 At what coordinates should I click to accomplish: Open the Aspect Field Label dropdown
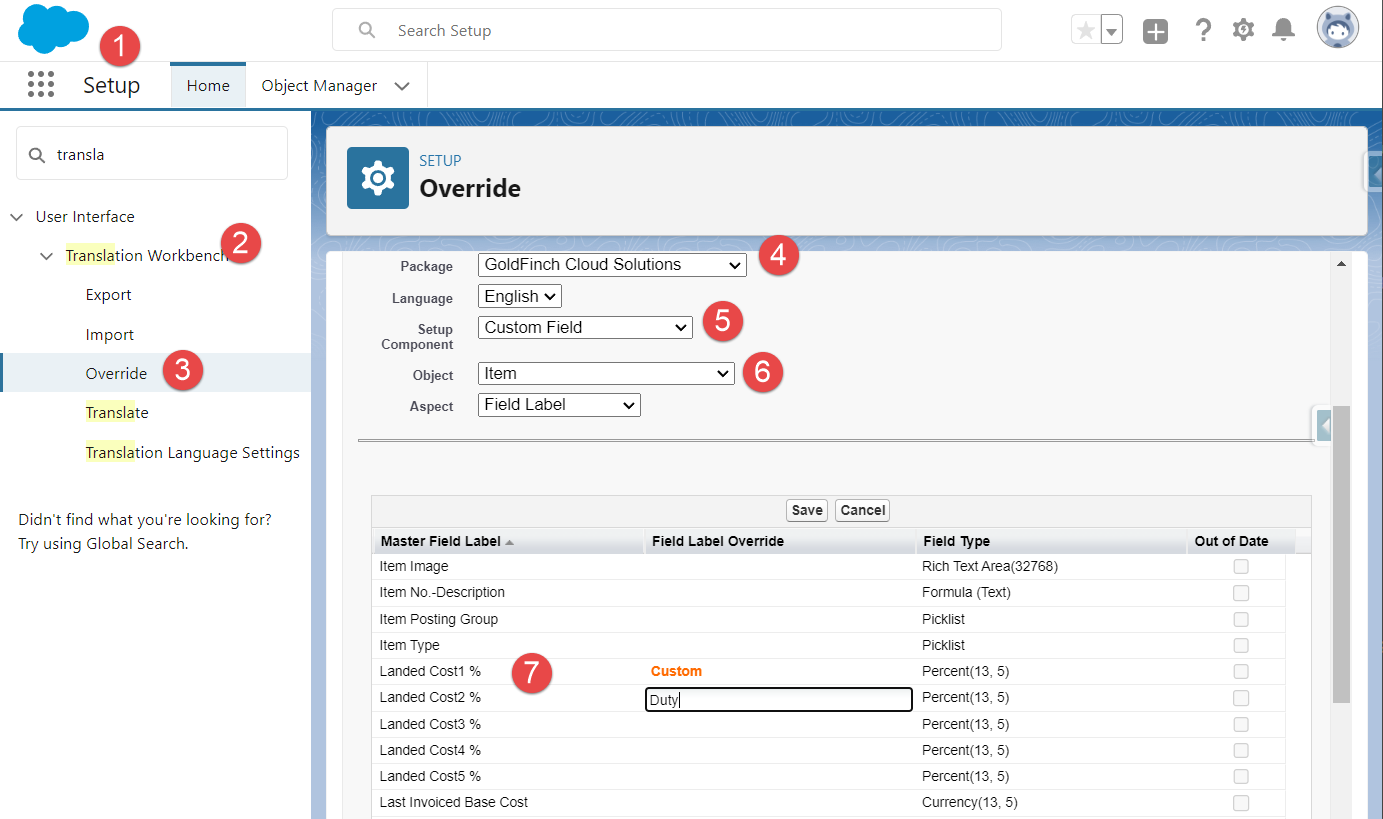tap(559, 405)
